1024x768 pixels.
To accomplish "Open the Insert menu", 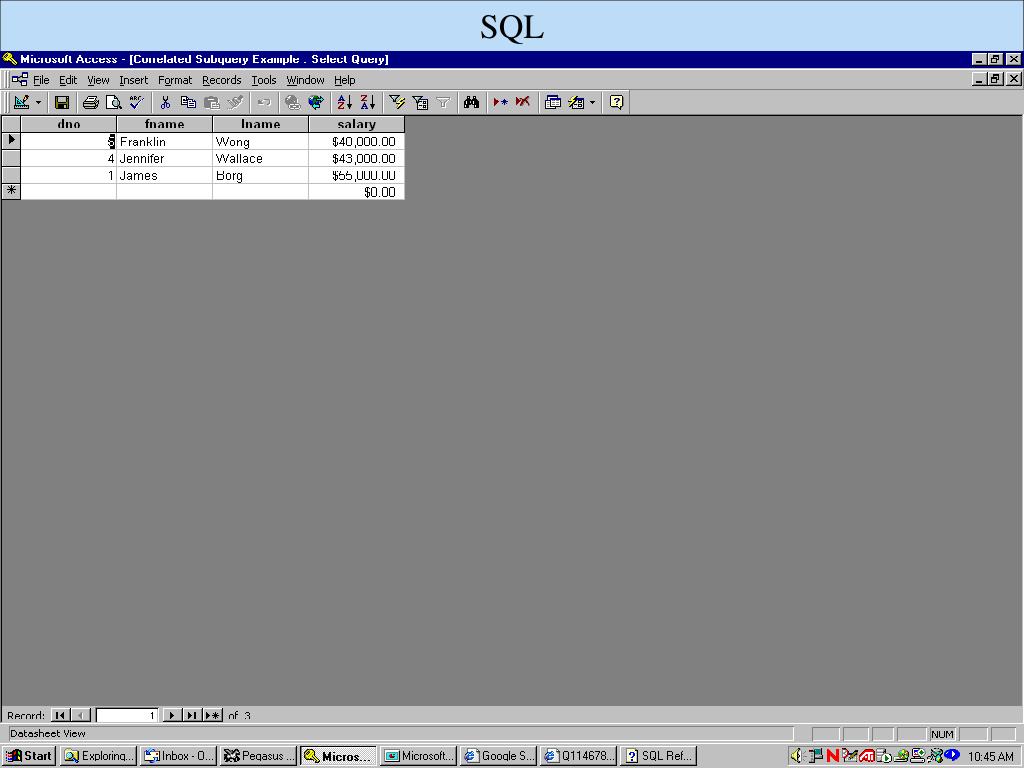I will [x=133, y=80].
